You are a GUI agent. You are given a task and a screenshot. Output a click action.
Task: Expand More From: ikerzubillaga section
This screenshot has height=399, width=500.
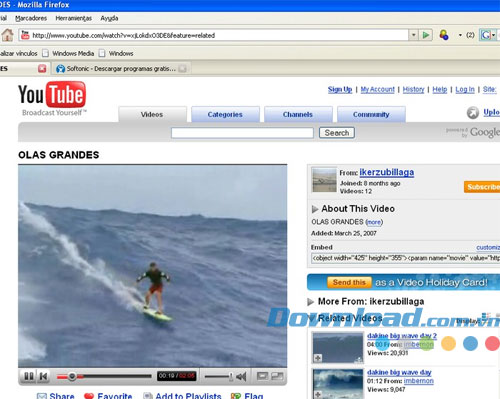pyautogui.click(x=310, y=302)
